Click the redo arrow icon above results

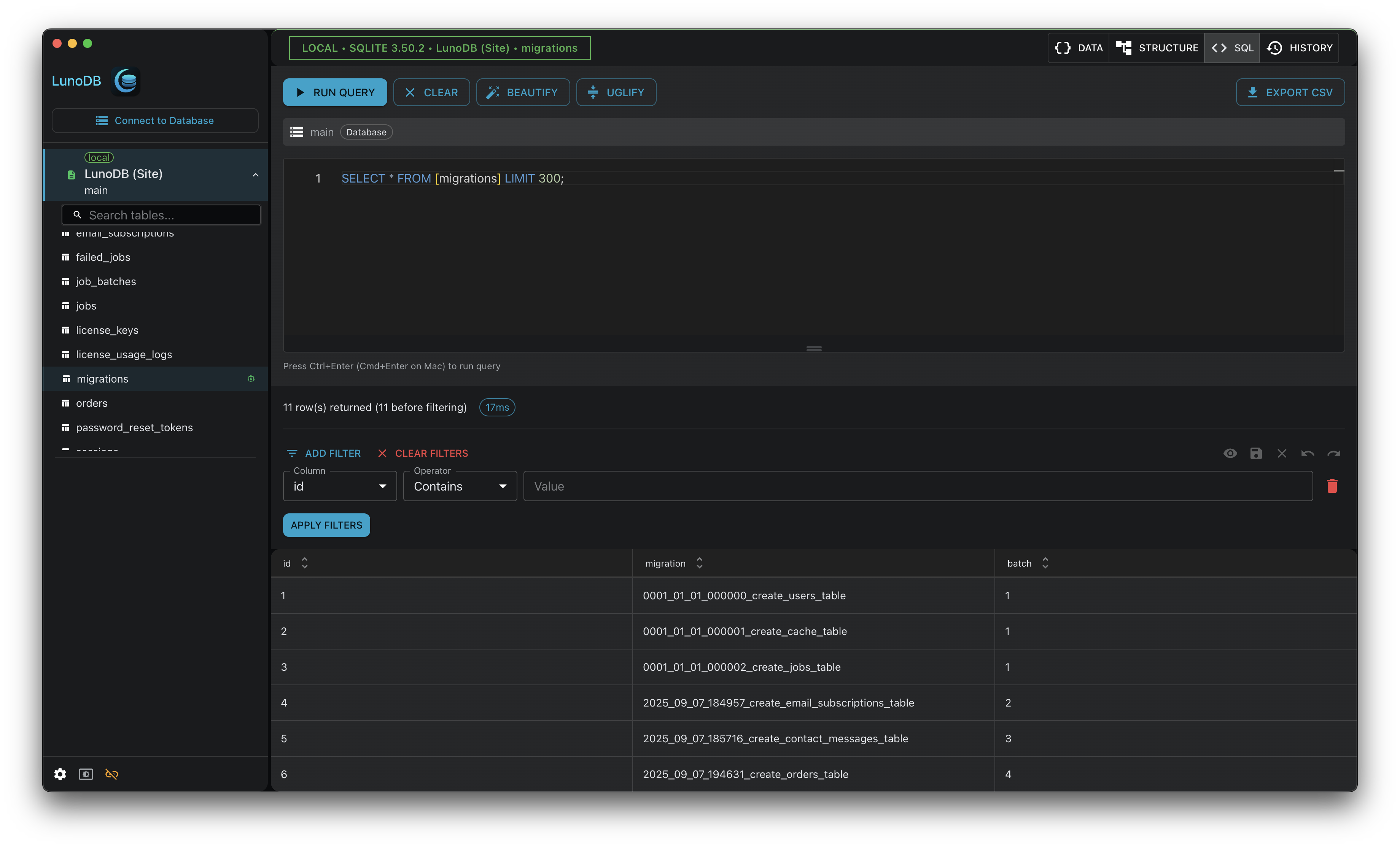tap(1333, 453)
